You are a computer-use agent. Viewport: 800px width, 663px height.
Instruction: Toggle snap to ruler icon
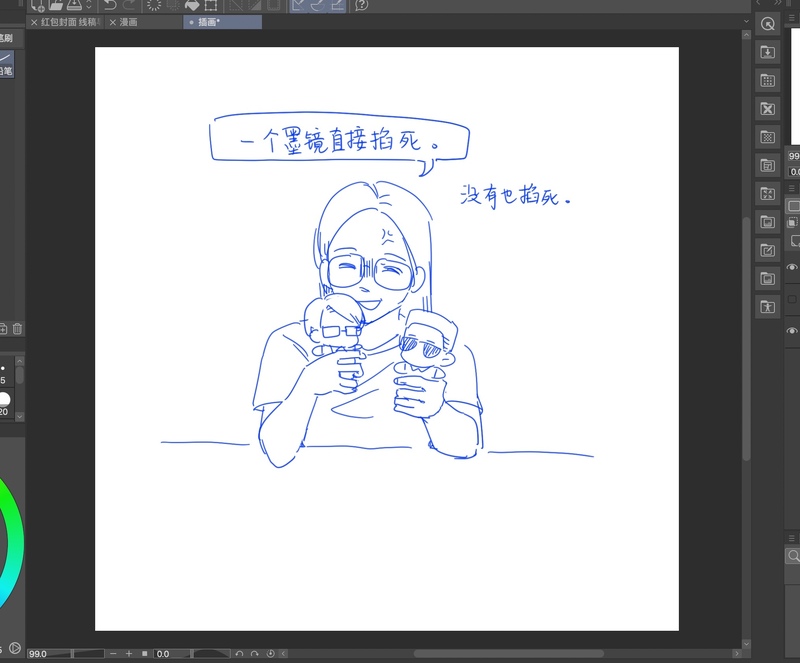pyautogui.click(x=299, y=5)
